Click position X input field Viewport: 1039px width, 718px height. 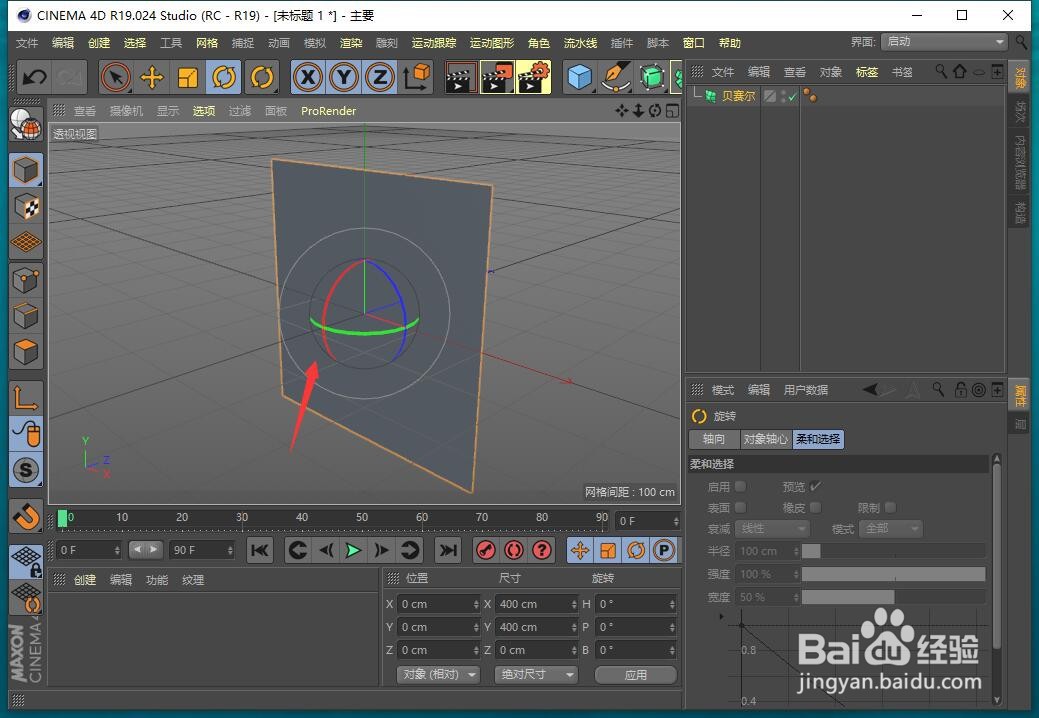438,604
